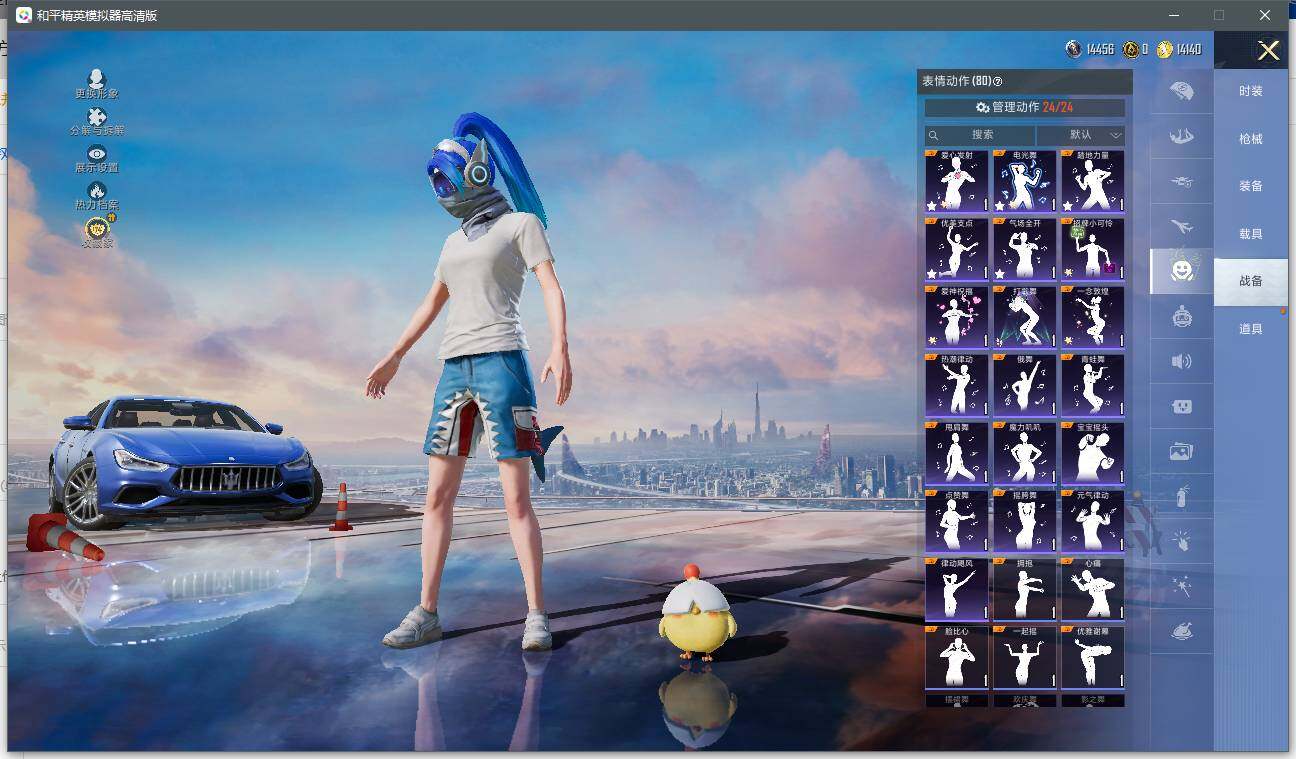This screenshot has width=1296, height=759.
Task: Open the 道具 tab
Action: click(x=1251, y=329)
